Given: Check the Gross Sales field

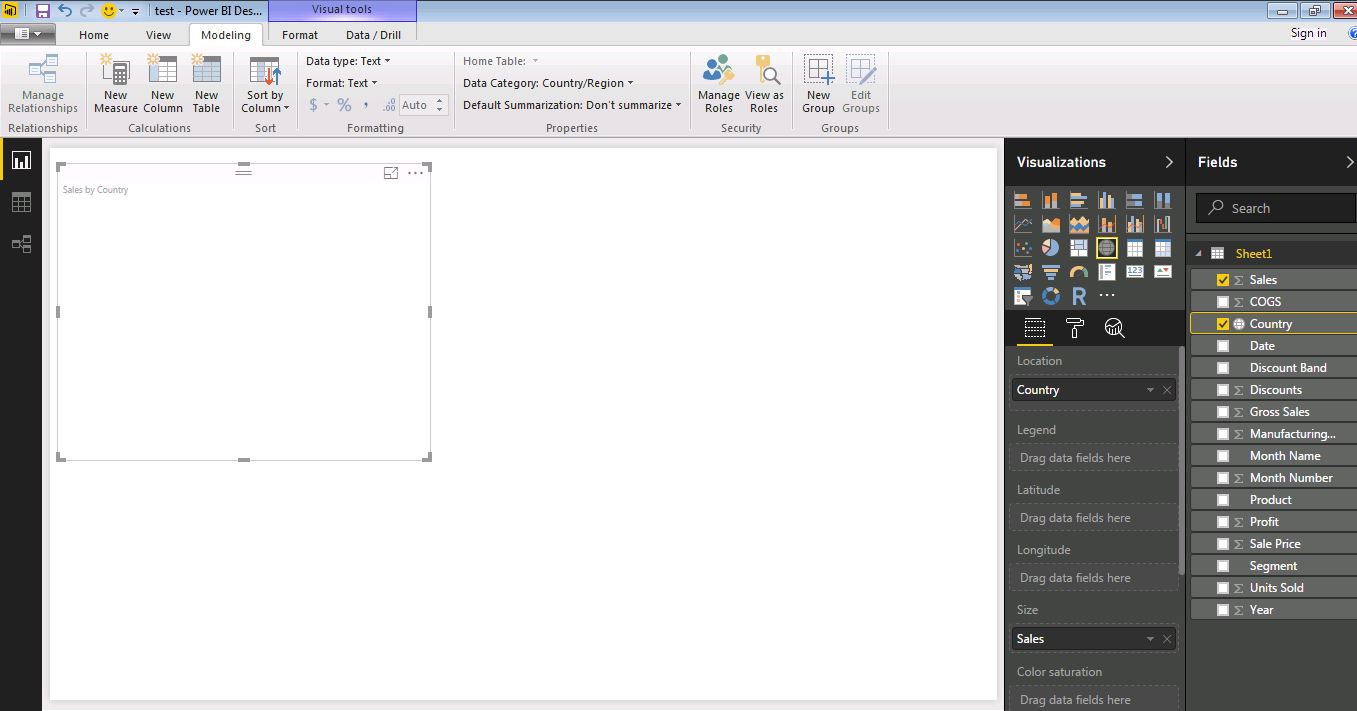Looking at the screenshot, I should (1222, 412).
